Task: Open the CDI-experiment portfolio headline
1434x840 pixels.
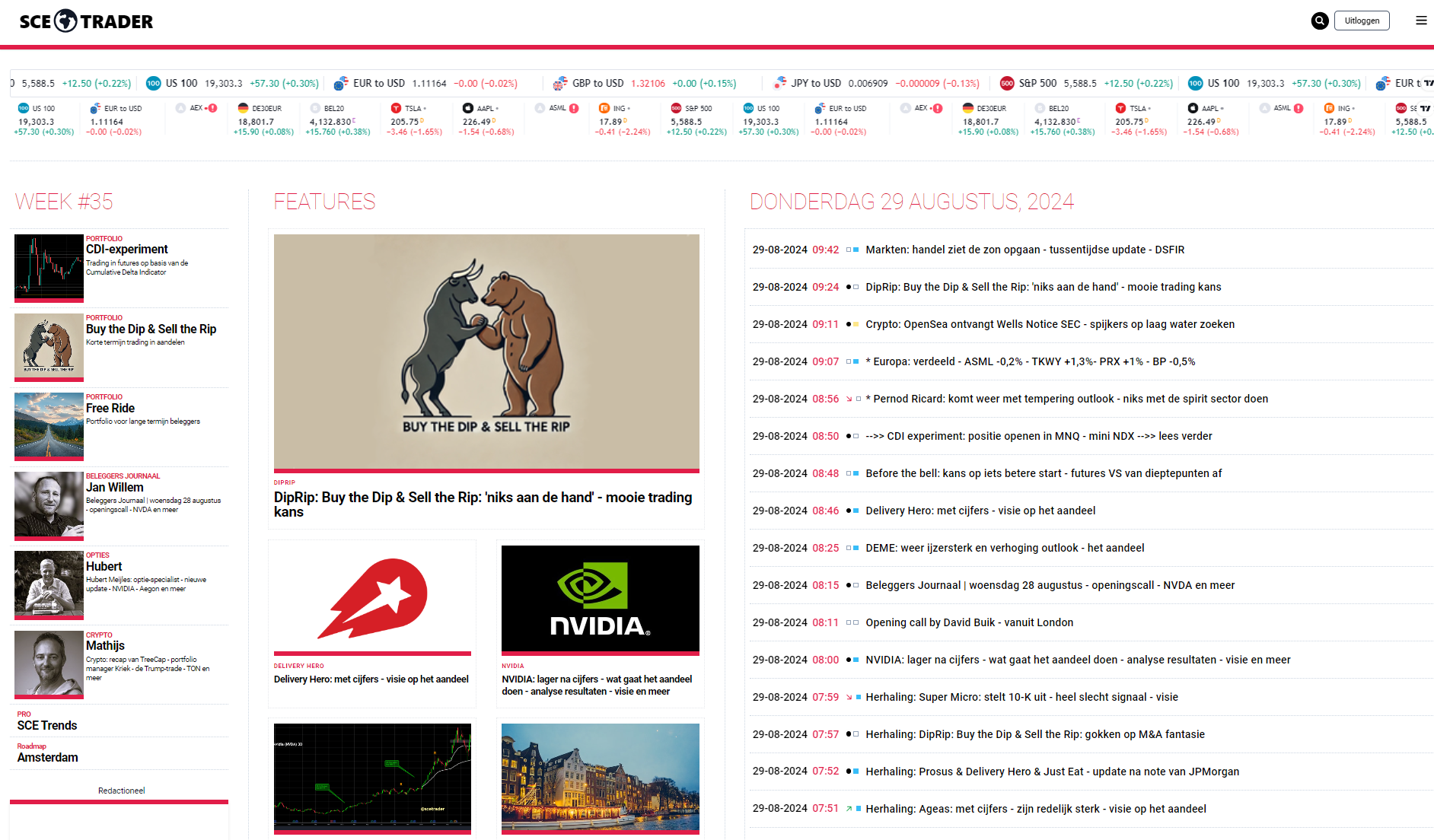Action: pos(127,250)
